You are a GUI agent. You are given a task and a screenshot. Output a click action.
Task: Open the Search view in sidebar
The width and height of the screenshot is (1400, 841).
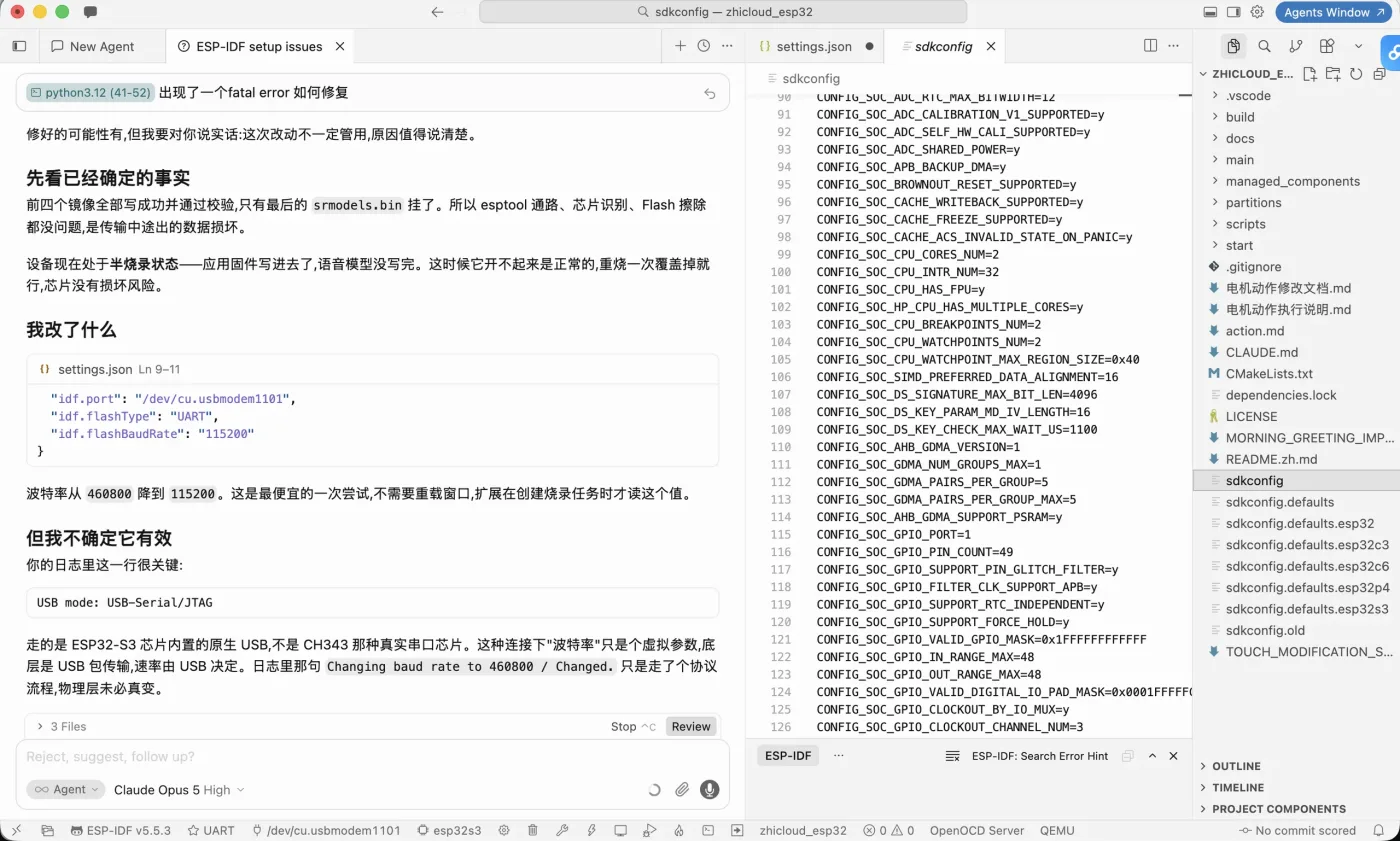point(1264,46)
